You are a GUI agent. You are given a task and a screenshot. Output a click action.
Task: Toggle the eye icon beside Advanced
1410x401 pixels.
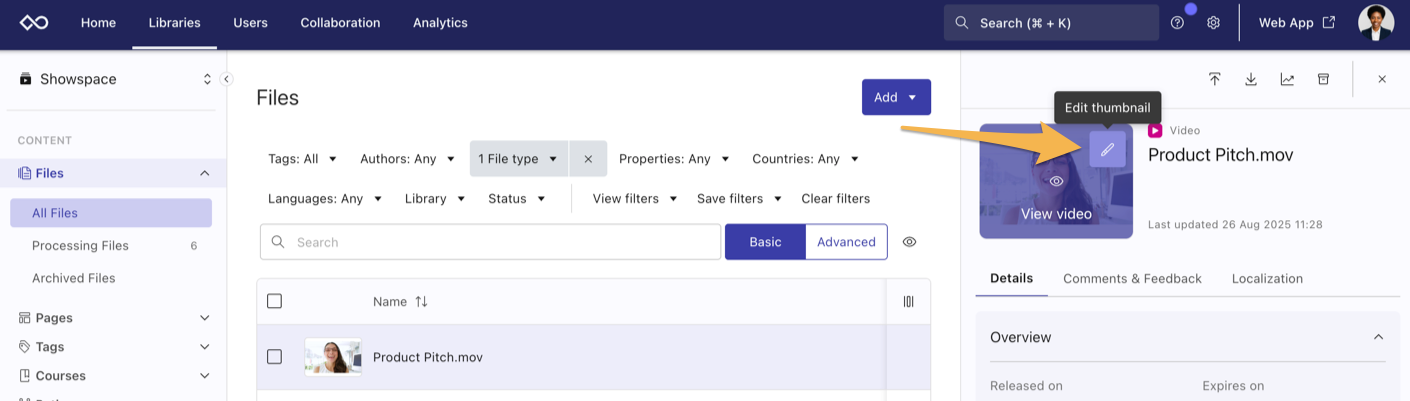(x=909, y=242)
